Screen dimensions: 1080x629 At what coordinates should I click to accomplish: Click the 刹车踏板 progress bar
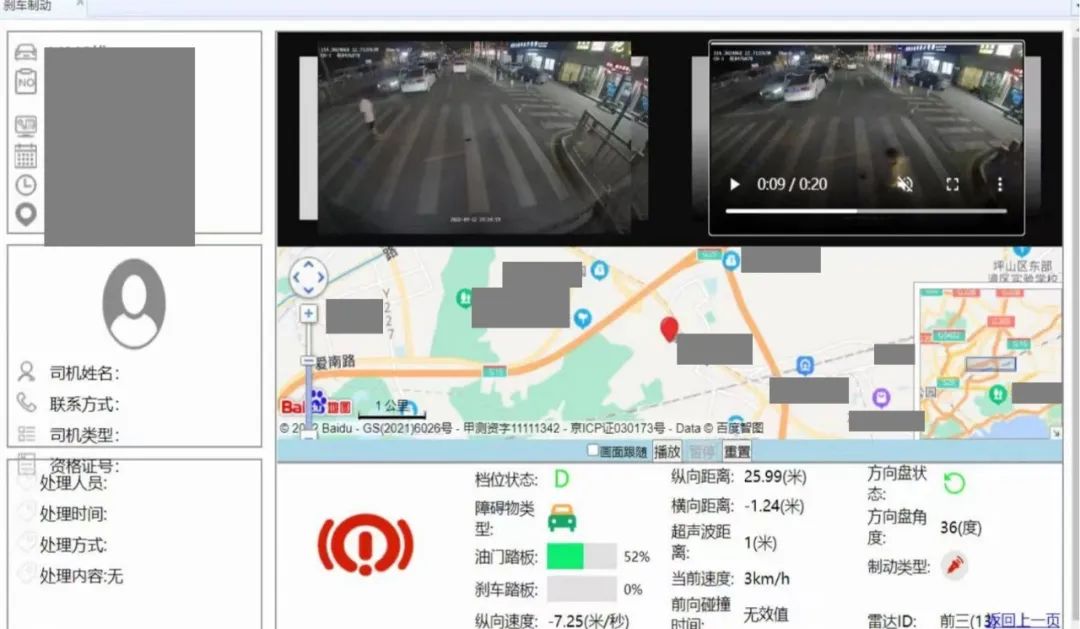tap(581, 589)
